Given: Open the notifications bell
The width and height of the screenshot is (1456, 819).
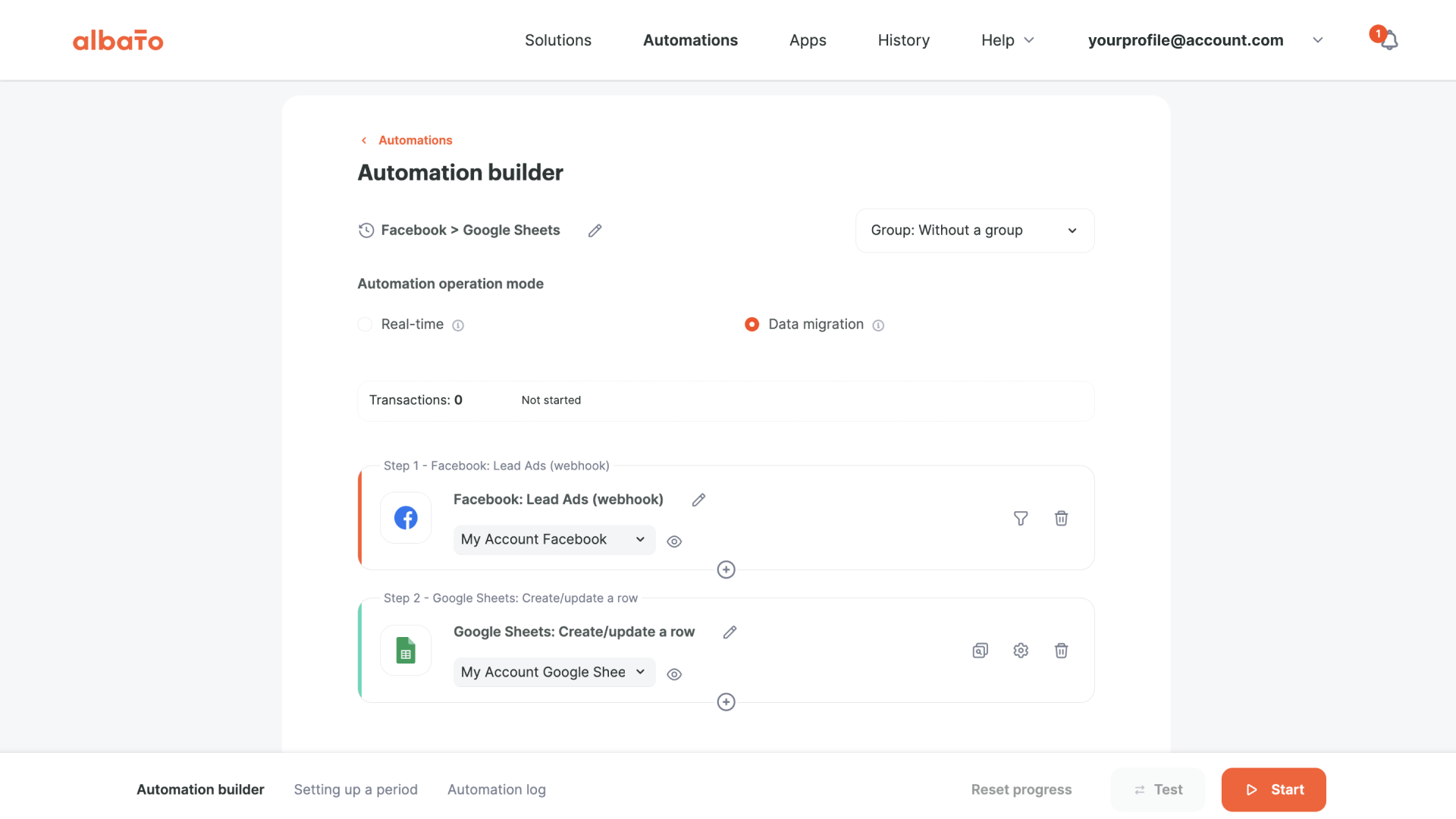Looking at the screenshot, I should [1389, 40].
